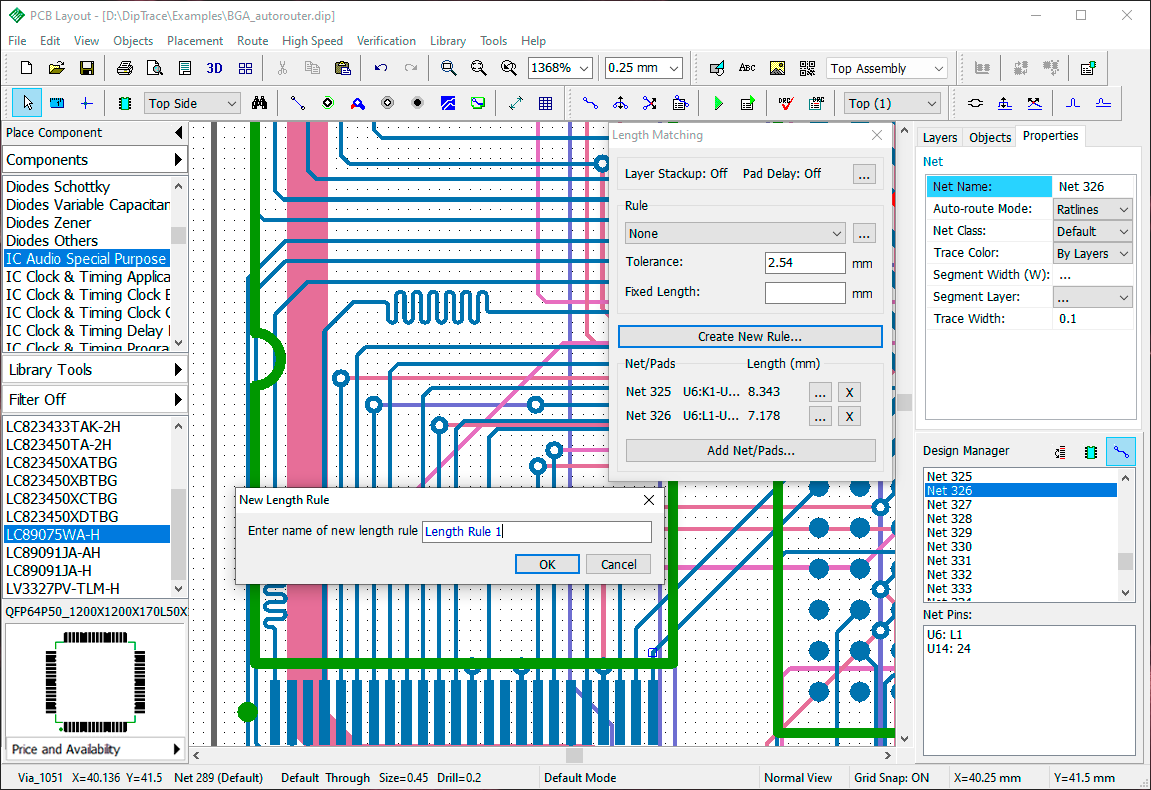Open the Route menu
The image size is (1151, 790).
tap(252, 41)
